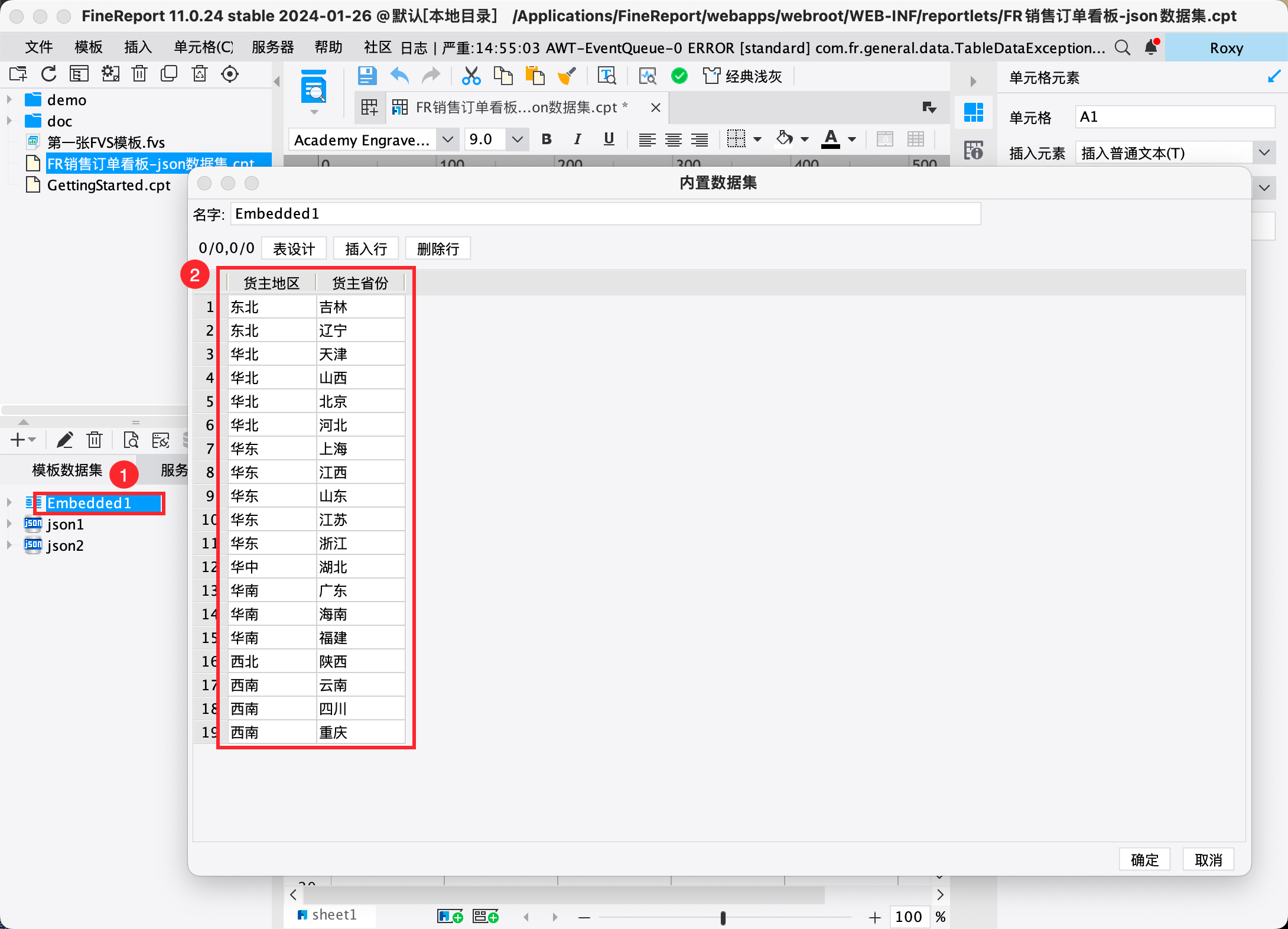Image resolution: width=1288 pixels, height=929 pixels.
Task: Switch to the 模板数据集 tab
Action: pyautogui.click(x=67, y=470)
